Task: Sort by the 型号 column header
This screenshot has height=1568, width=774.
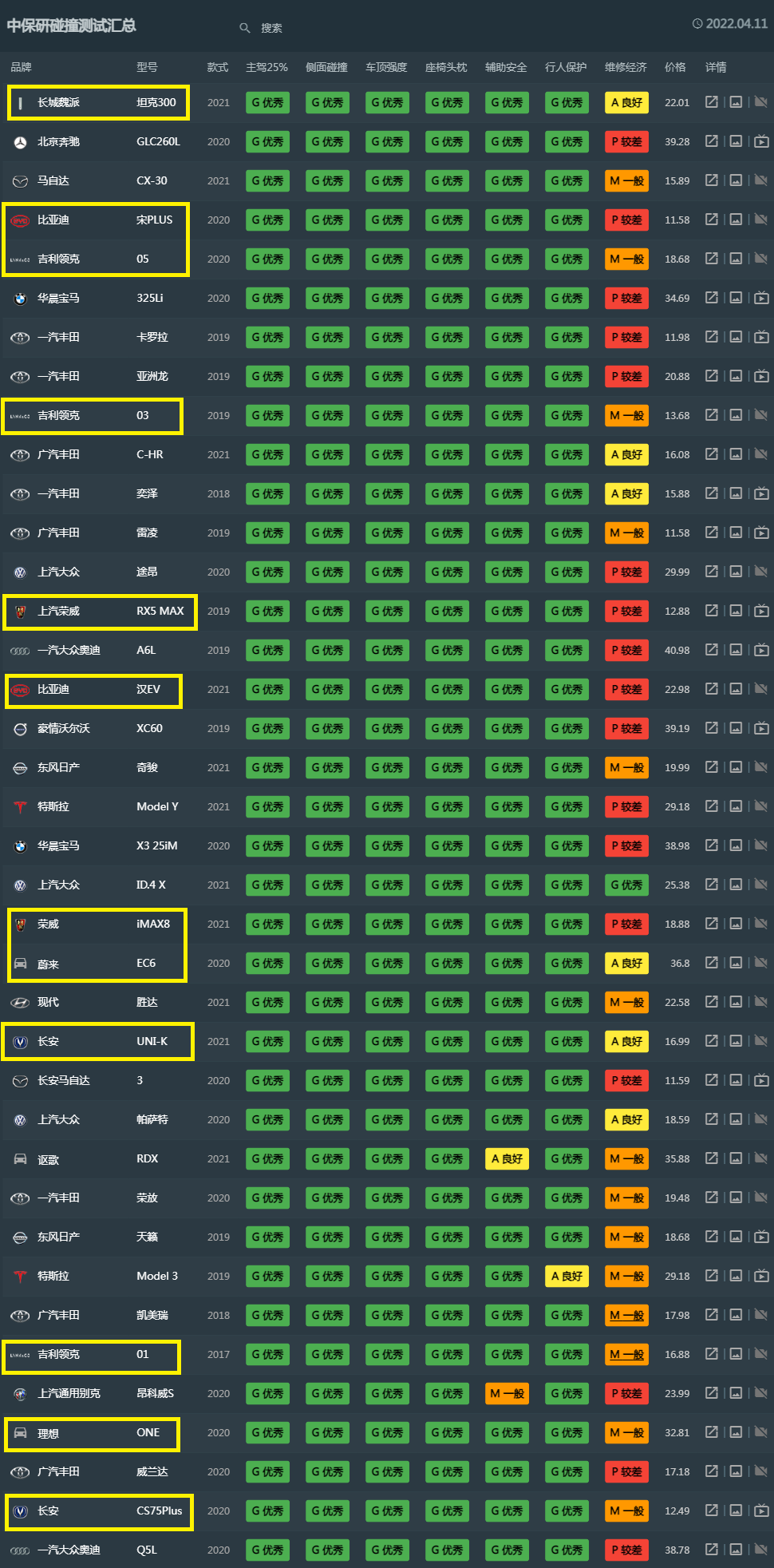Action: pos(147,67)
